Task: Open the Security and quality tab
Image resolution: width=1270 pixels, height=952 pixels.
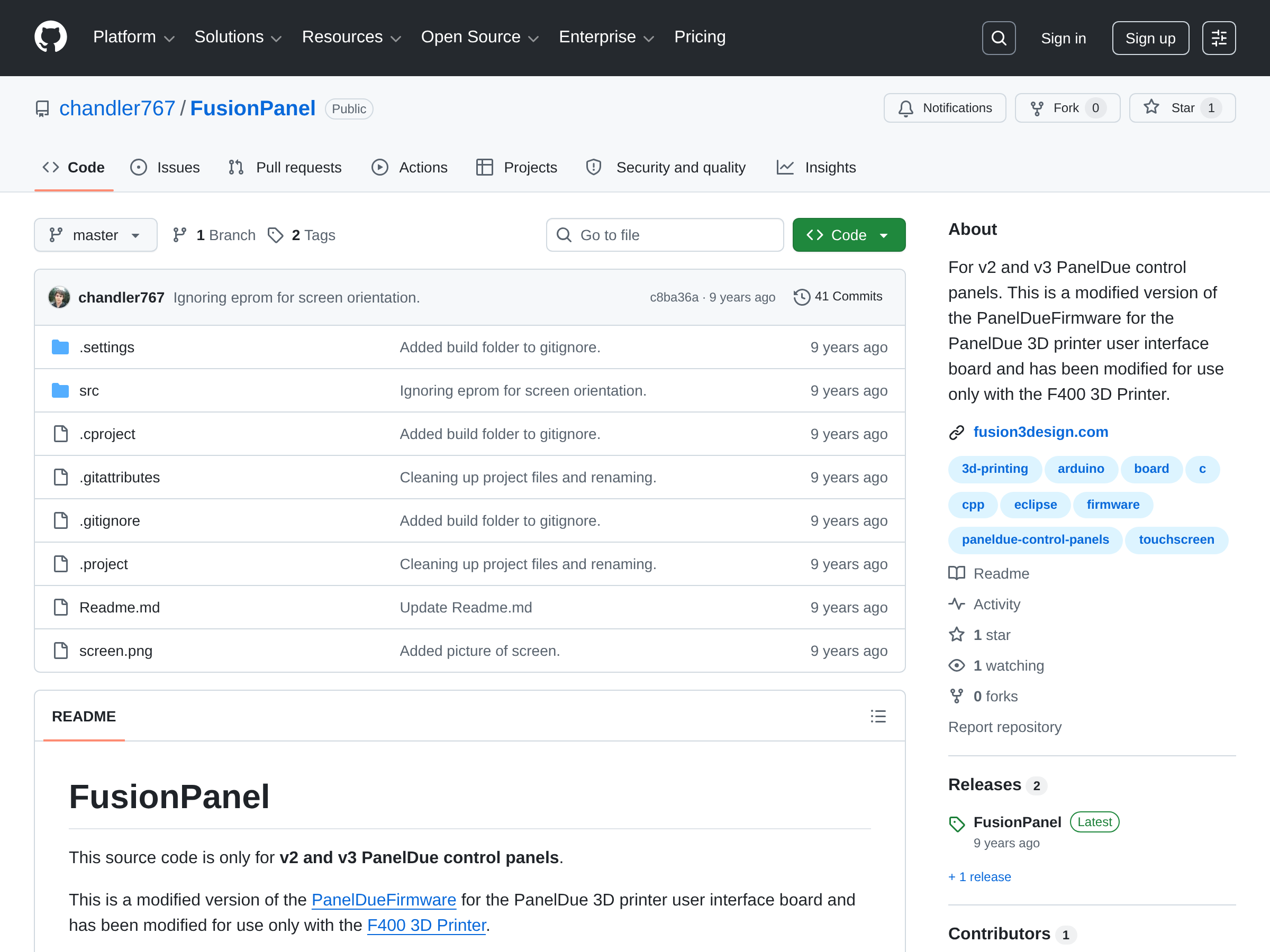Action: 666,168
